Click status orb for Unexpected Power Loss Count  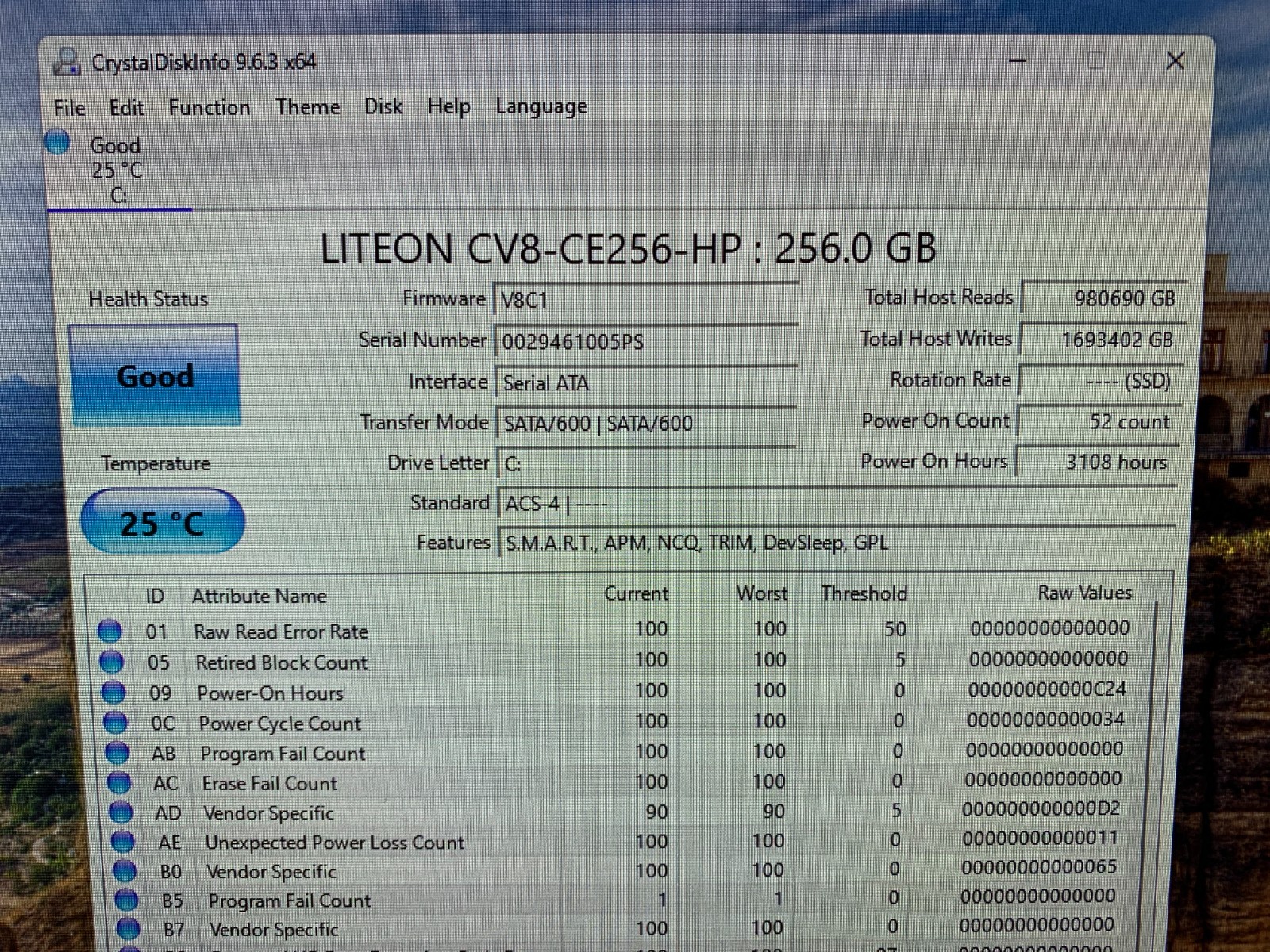123,841
